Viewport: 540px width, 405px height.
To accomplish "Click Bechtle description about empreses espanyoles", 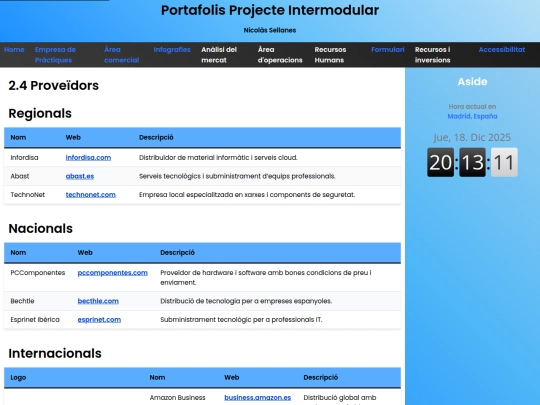I will pos(246,301).
